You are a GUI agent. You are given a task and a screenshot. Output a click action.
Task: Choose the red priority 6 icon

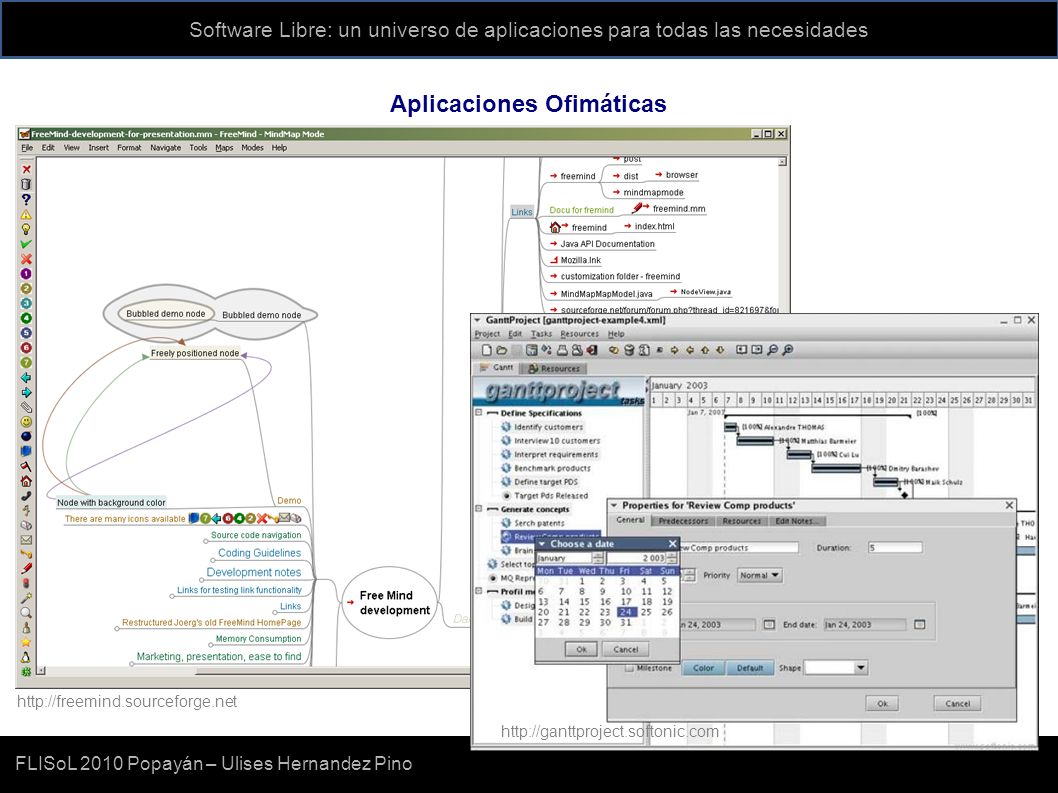(x=26, y=348)
